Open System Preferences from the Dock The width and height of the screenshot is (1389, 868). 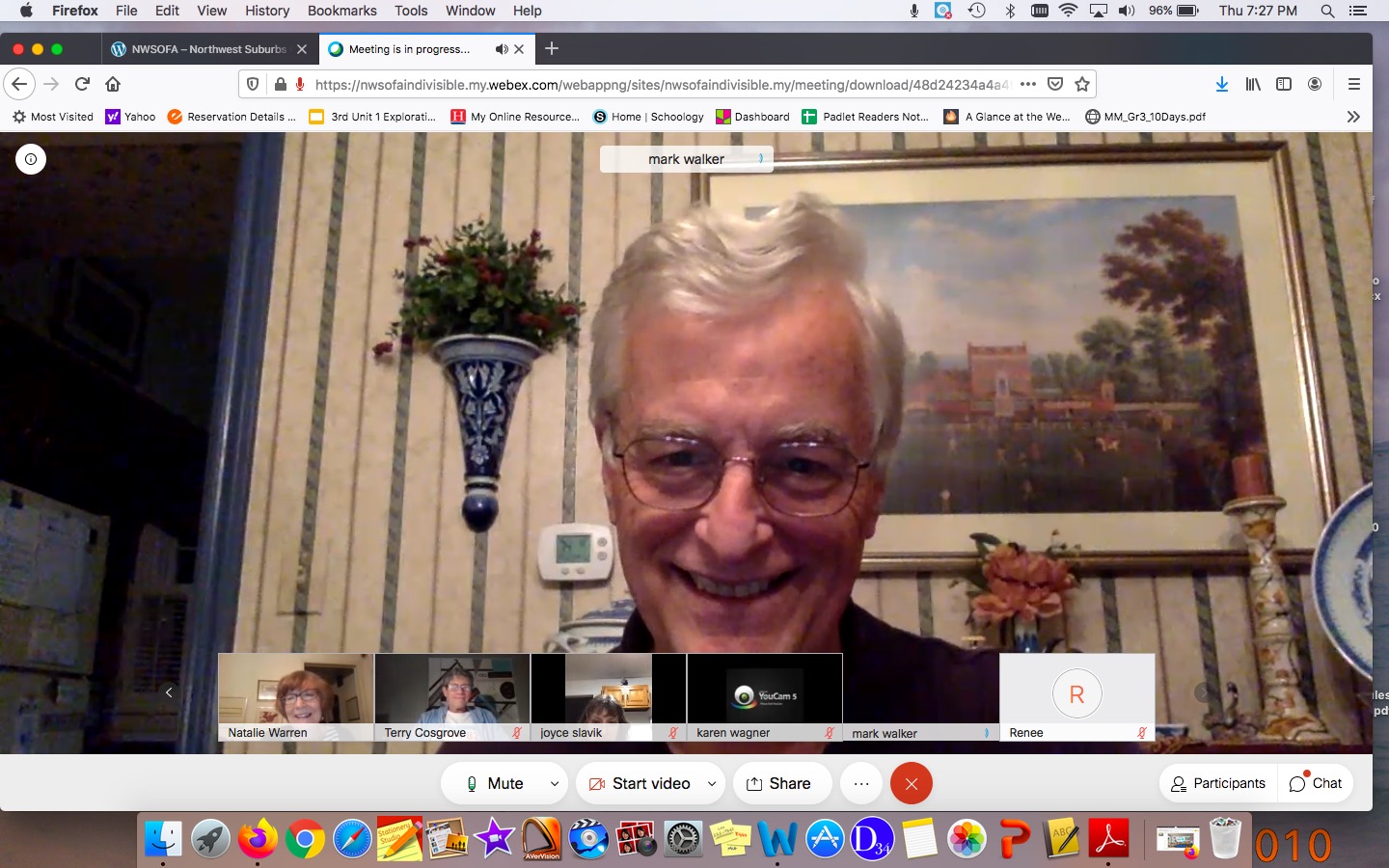pos(683,838)
